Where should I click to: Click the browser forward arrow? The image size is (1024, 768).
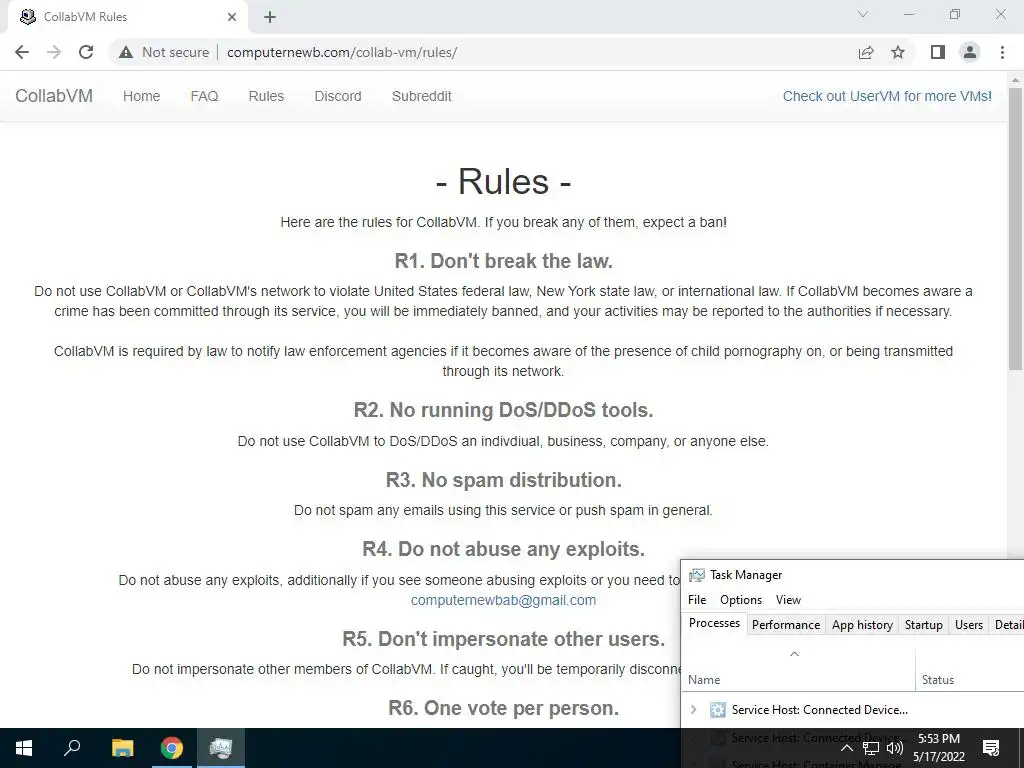[54, 52]
